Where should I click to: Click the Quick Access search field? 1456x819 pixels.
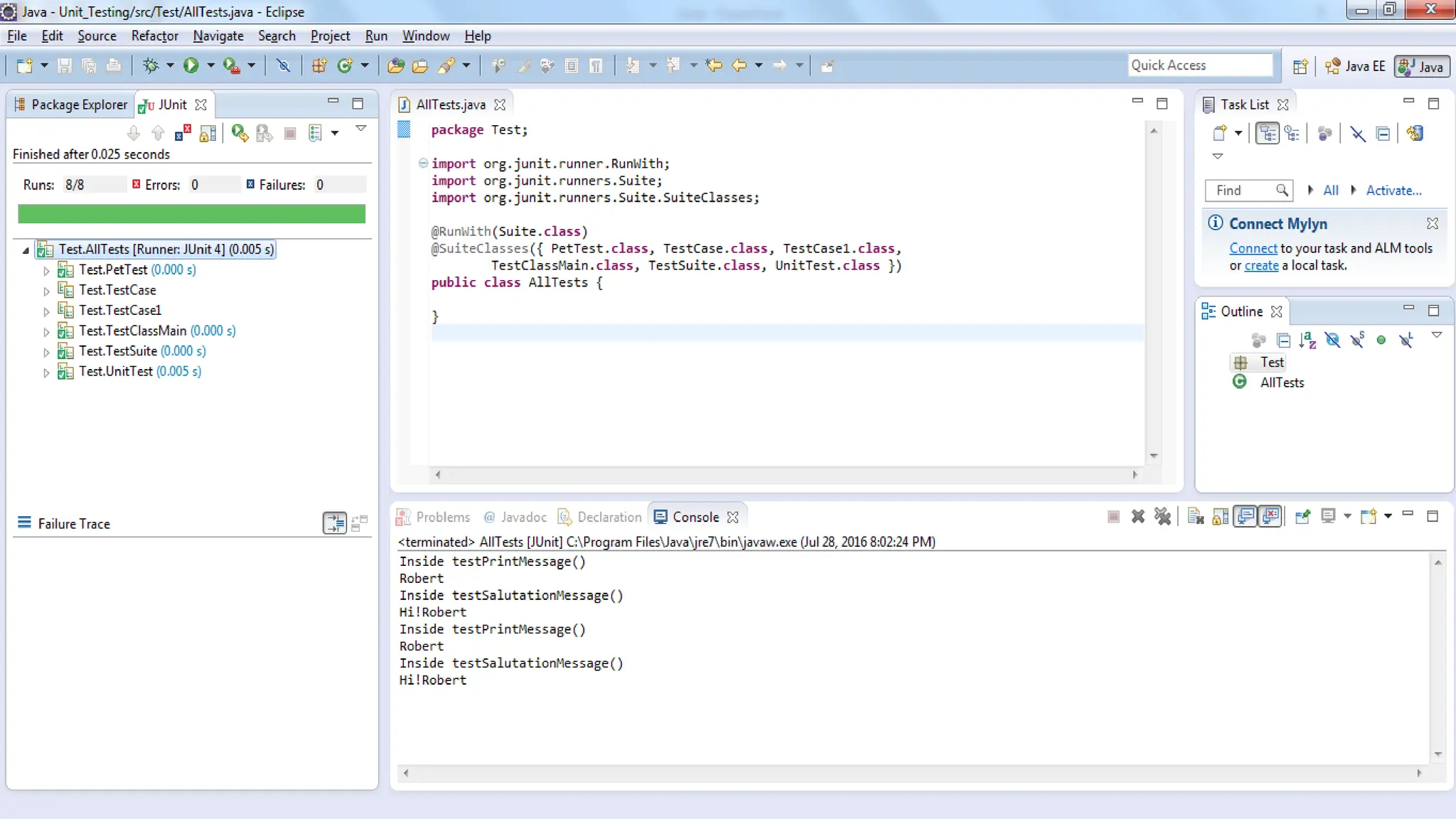(x=1199, y=65)
